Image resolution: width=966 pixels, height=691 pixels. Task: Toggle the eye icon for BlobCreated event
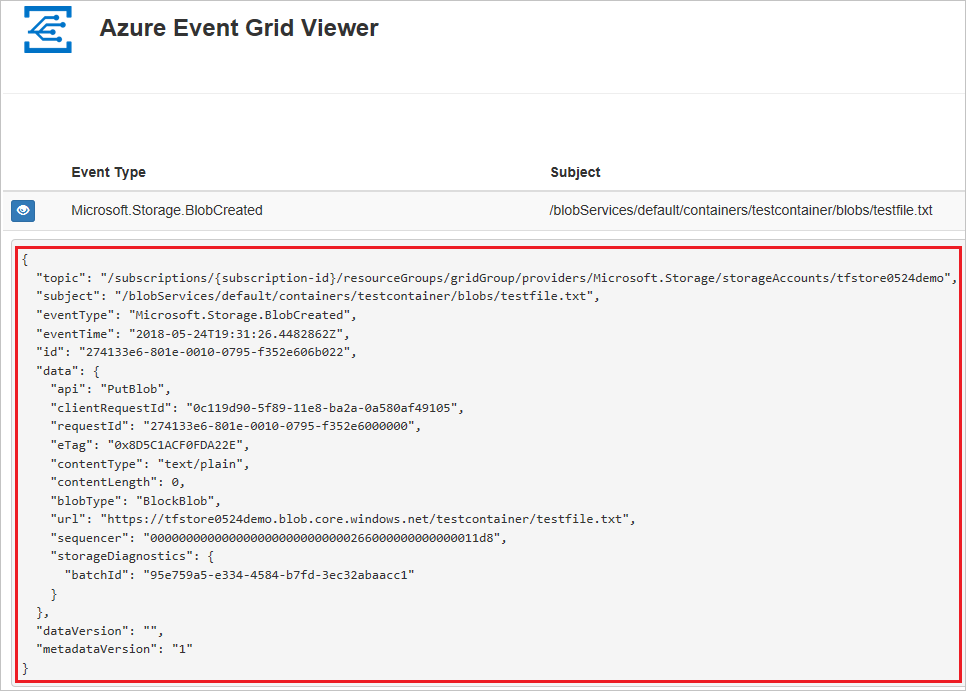[23, 211]
